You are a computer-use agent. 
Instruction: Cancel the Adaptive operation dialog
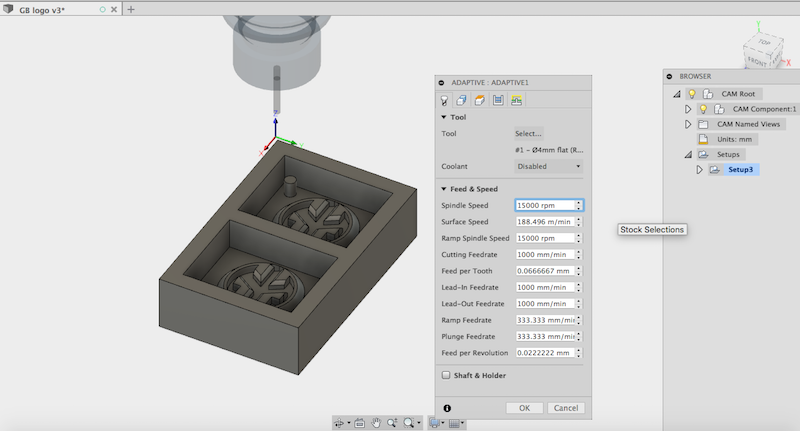coord(566,408)
